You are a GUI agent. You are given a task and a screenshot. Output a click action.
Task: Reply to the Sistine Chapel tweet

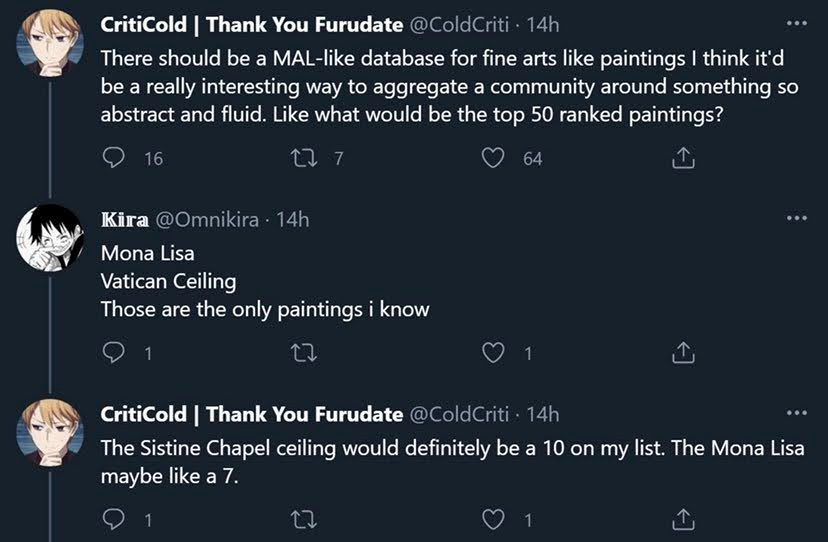115,519
